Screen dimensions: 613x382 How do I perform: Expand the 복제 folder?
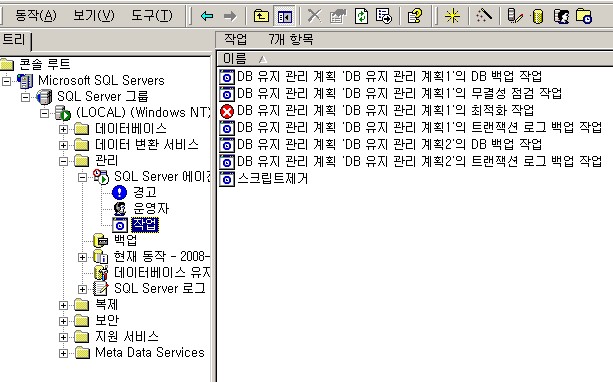tap(63, 305)
